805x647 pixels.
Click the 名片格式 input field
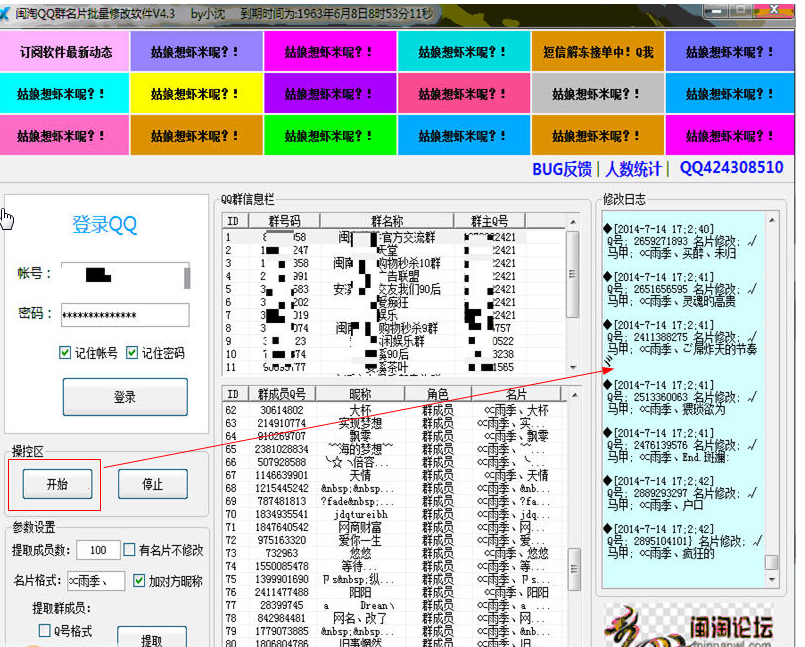[96, 581]
